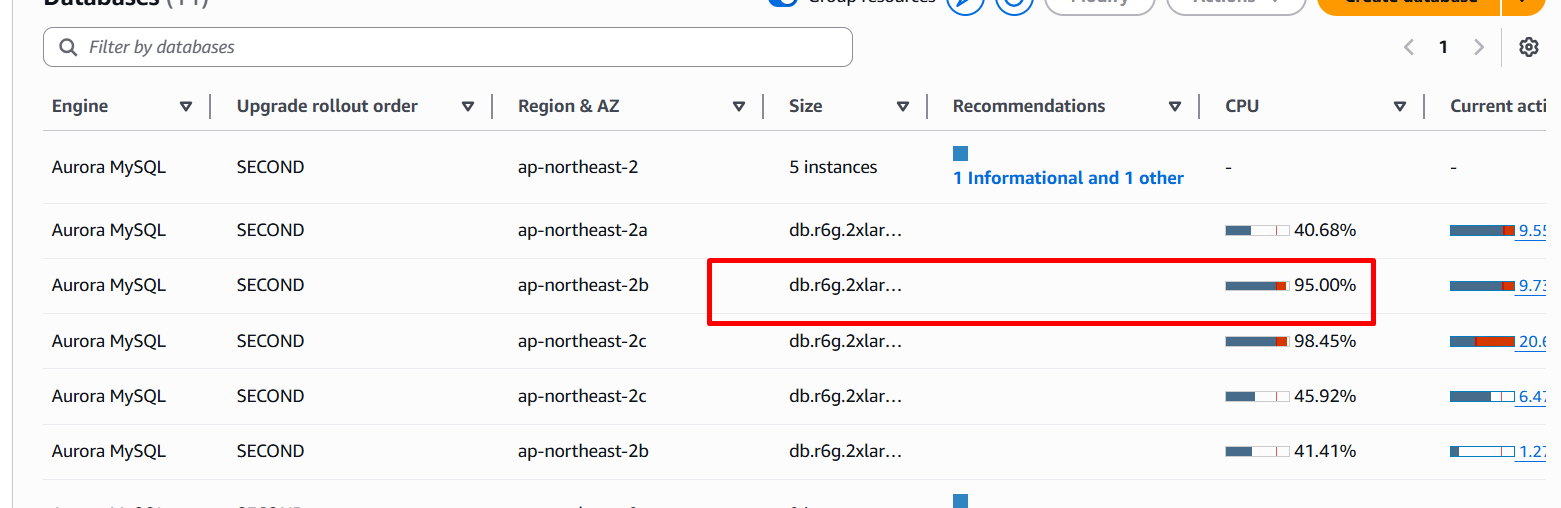Click 'ap-northeast-2c' in the 98.45% CPU row
The height and width of the screenshot is (508, 1561).
tap(582, 341)
